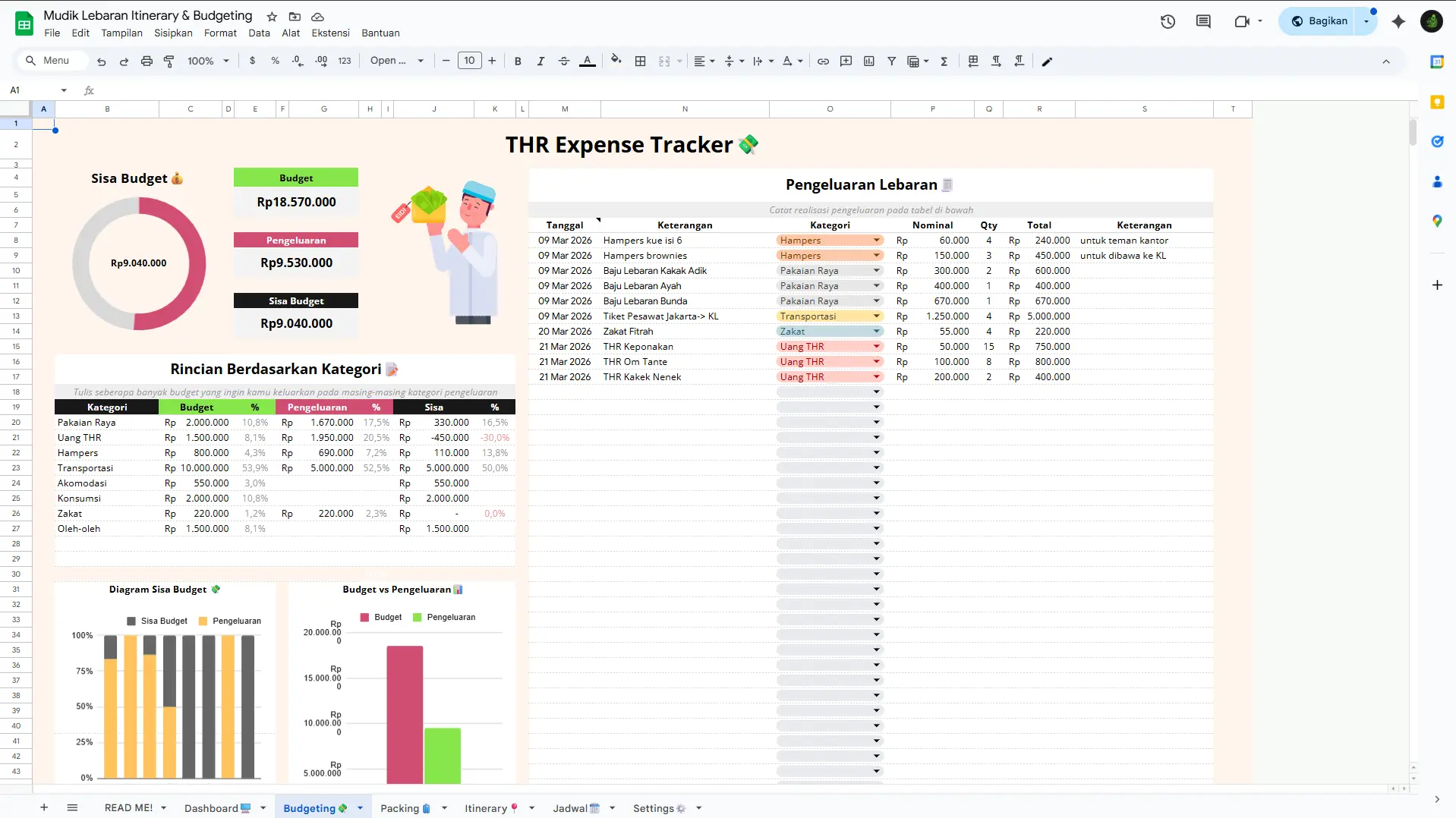Expand the font size zoom dropdown at 100%

click(225, 61)
